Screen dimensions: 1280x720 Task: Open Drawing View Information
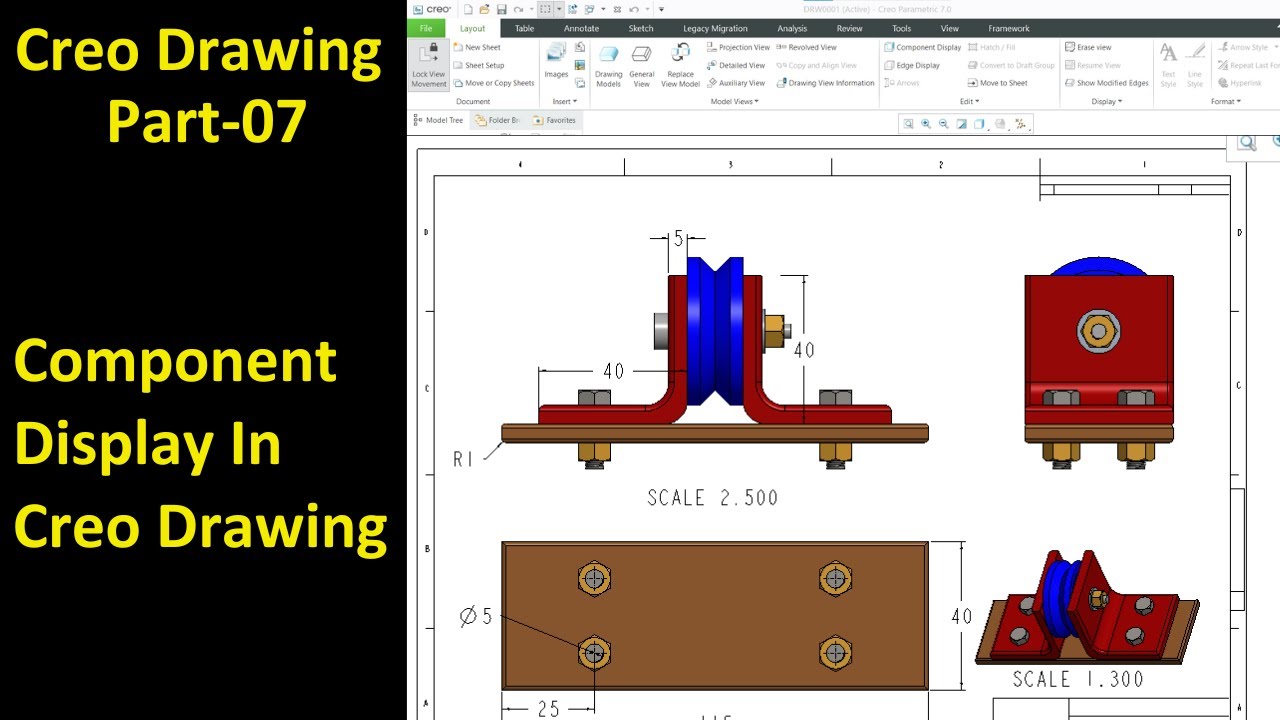tap(825, 83)
